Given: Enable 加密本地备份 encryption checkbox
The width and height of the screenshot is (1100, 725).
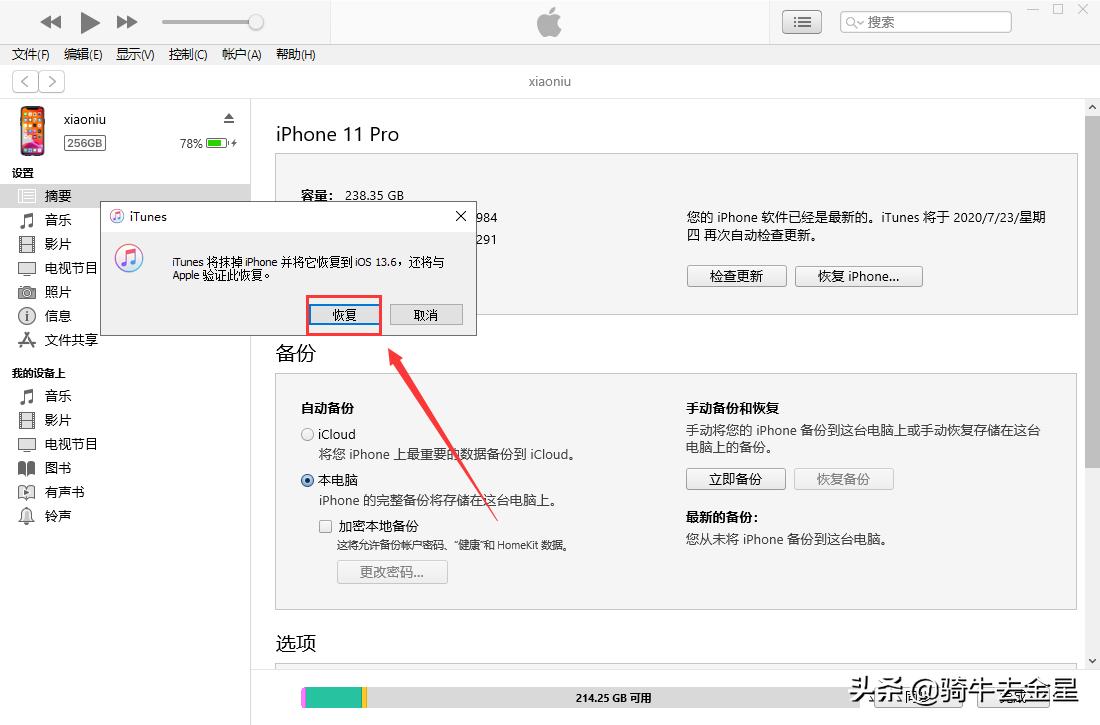Looking at the screenshot, I should (325, 526).
